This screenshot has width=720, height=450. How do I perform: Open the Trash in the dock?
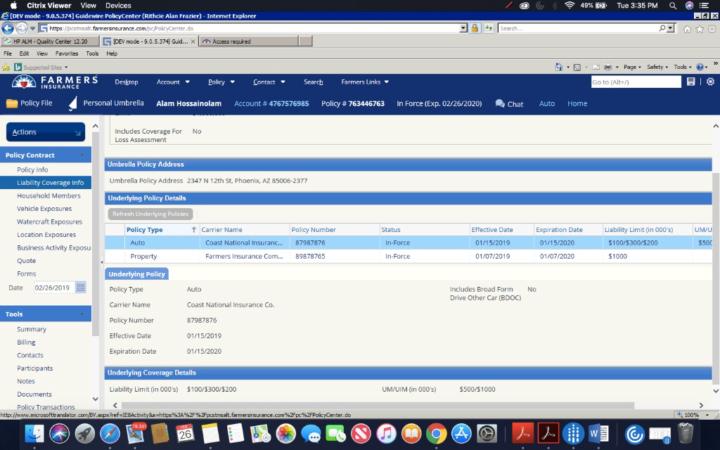point(686,433)
